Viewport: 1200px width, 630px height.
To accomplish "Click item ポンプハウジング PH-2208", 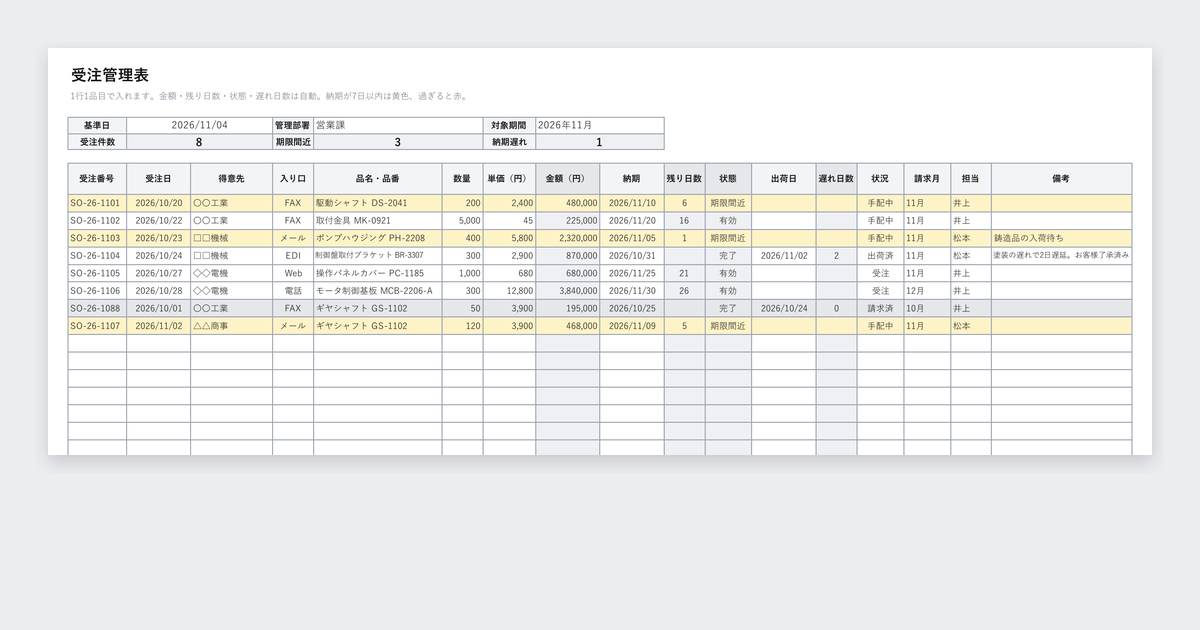I will click(x=378, y=238).
